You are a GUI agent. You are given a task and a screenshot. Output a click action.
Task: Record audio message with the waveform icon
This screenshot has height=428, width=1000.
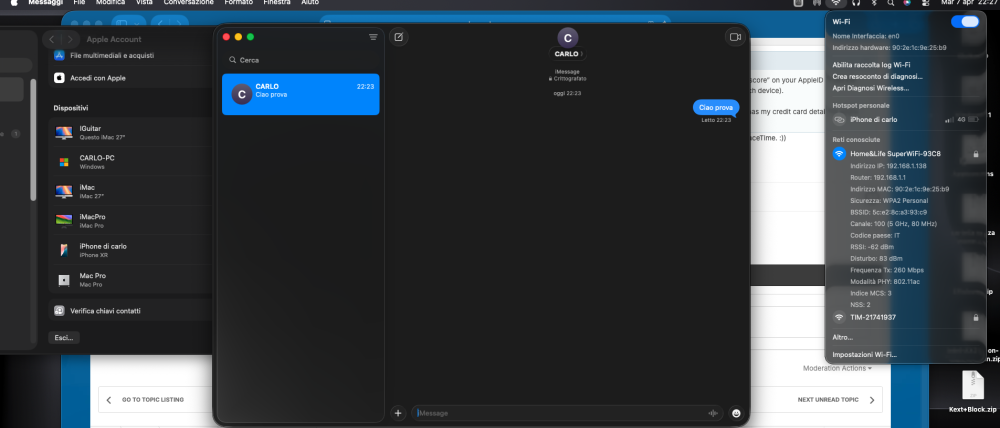713,413
